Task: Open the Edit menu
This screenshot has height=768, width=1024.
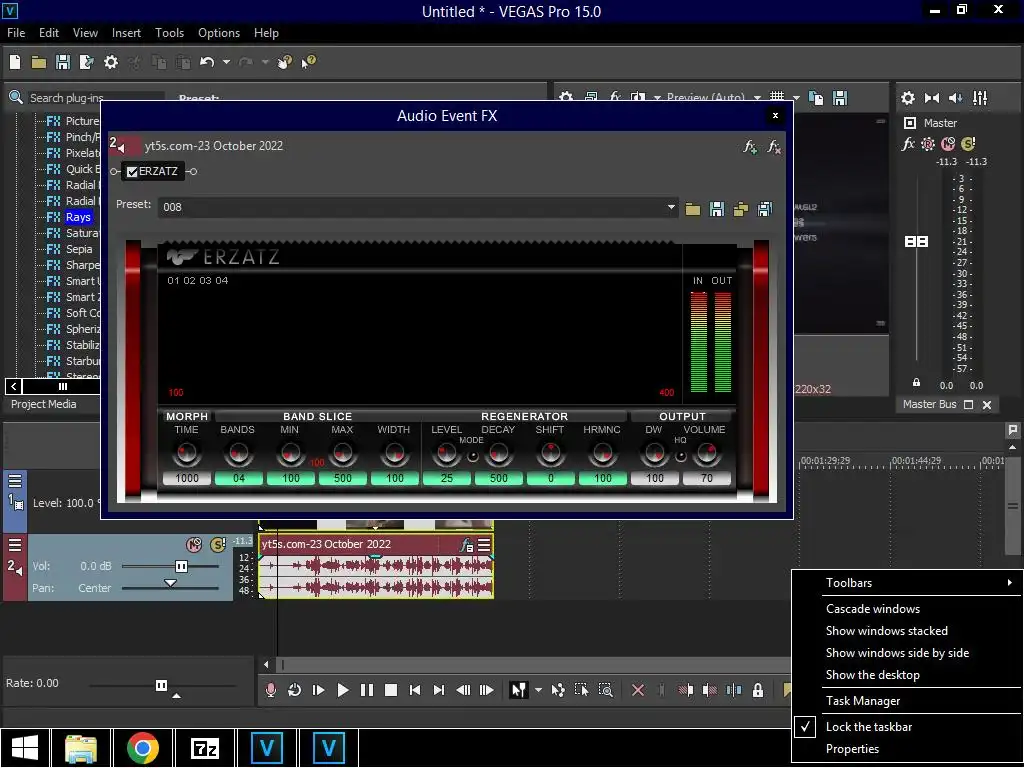Action: click(x=49, y=33)
